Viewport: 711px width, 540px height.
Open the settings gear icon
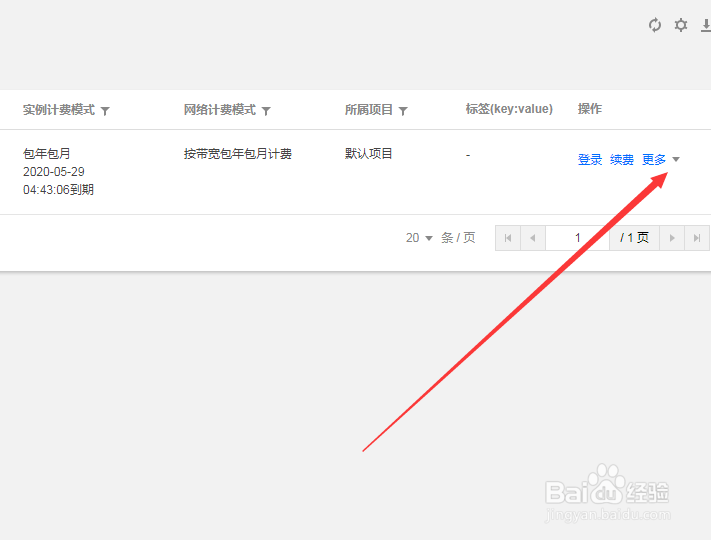[x=681, y=25]
